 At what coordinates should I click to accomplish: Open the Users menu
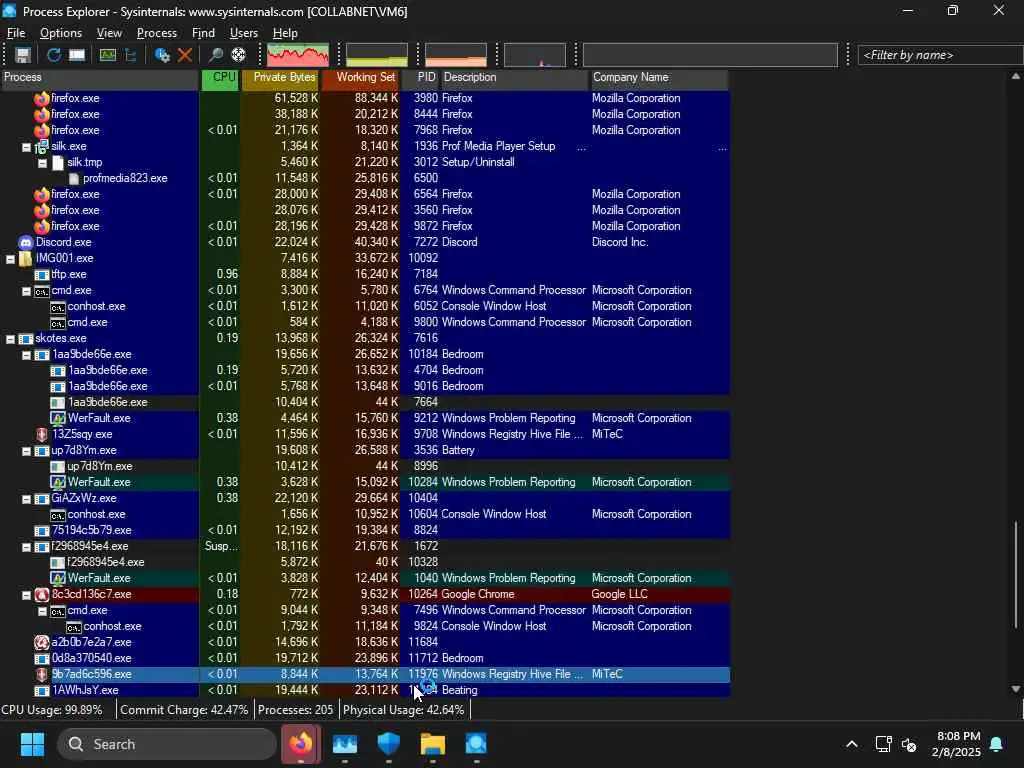pos(244,33)
